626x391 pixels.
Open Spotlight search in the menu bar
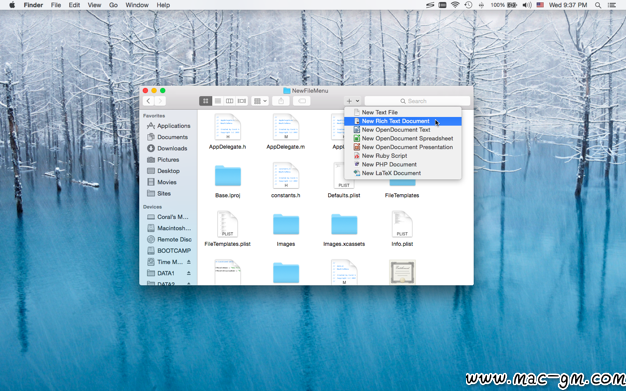coord(598,5)
